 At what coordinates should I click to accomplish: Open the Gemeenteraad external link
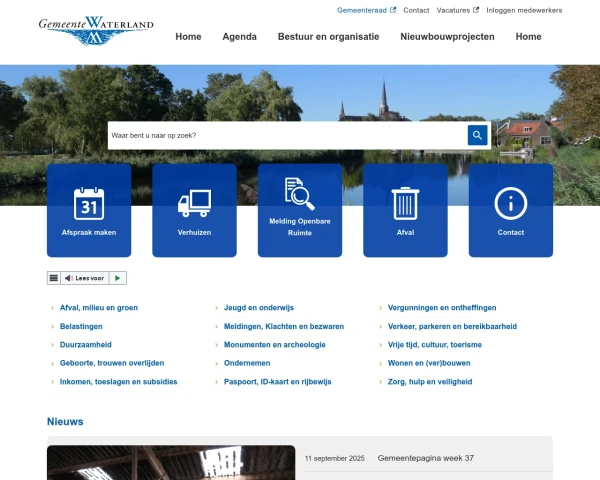tap(366, 10)
